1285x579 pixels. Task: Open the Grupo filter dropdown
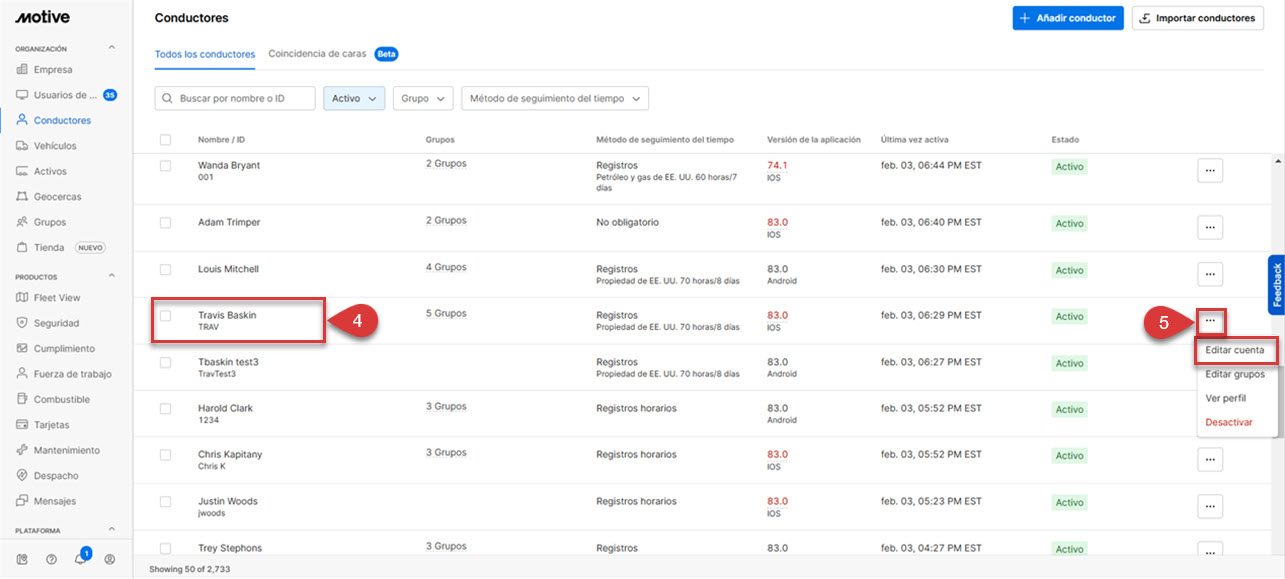click(423, 98)
